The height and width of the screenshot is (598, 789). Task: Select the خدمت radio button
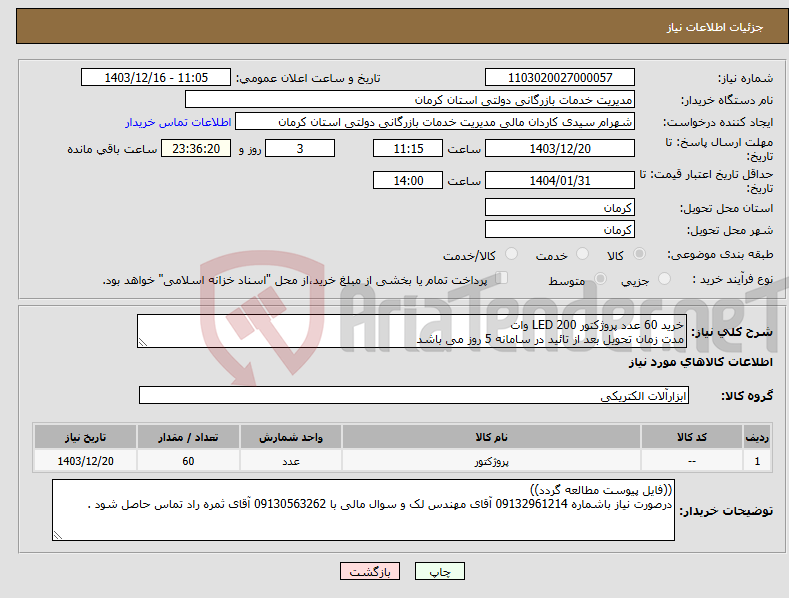(x=582, y=254)
